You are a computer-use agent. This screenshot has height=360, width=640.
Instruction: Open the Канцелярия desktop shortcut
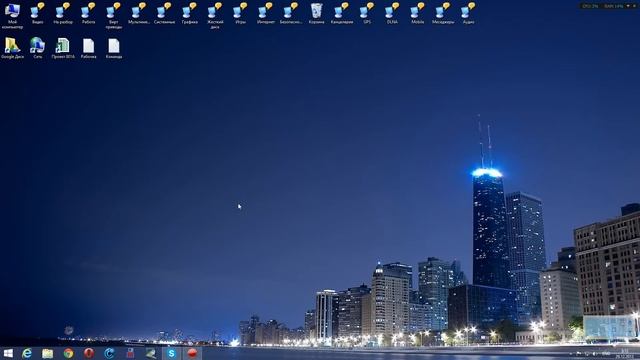342,13
